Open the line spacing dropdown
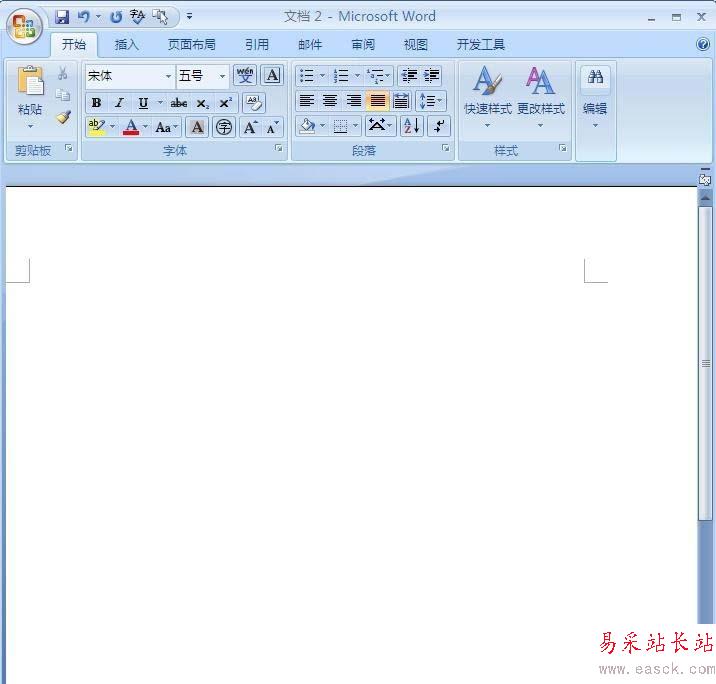This screenshot has width=716, height=684. coord(431,101)
